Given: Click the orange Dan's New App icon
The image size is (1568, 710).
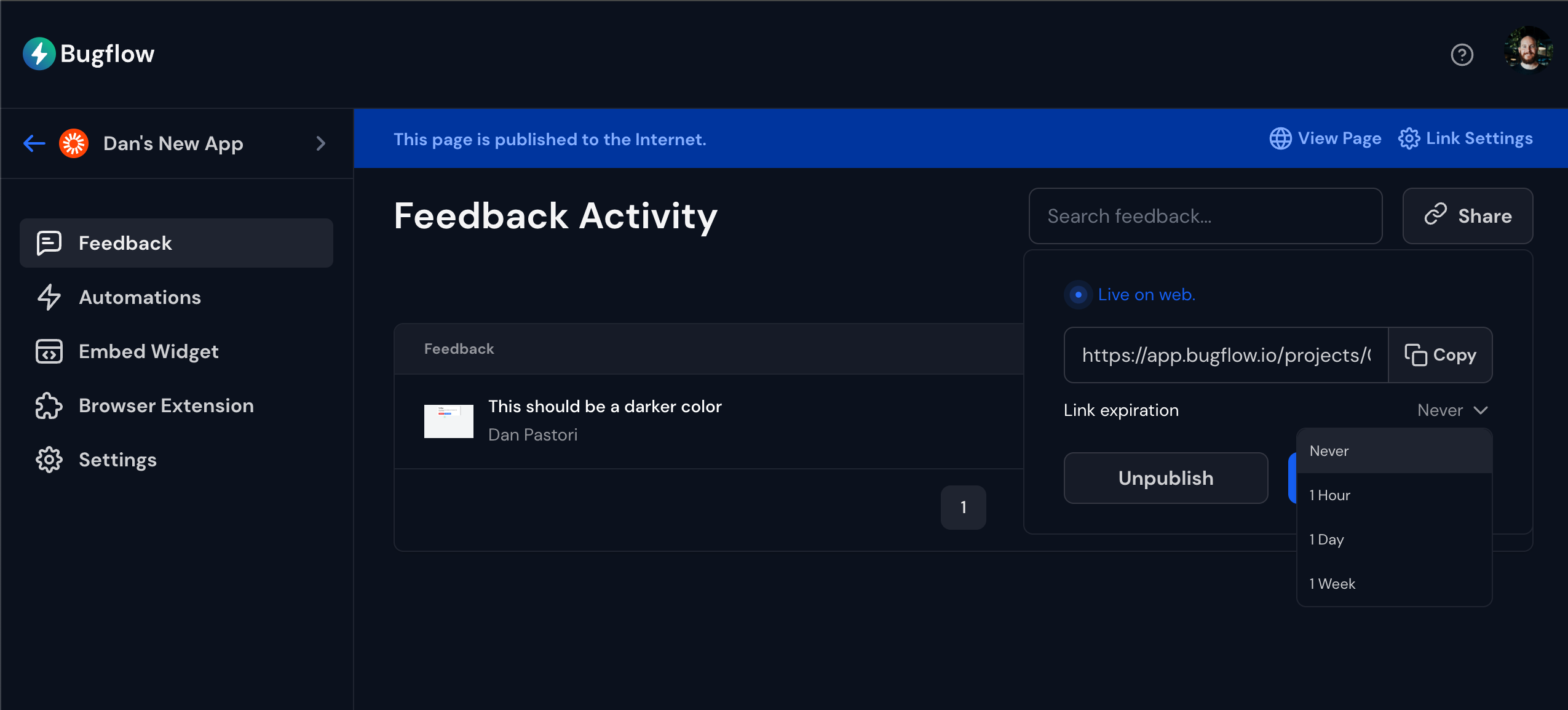Looking at the screenshot, I should 74,143.
